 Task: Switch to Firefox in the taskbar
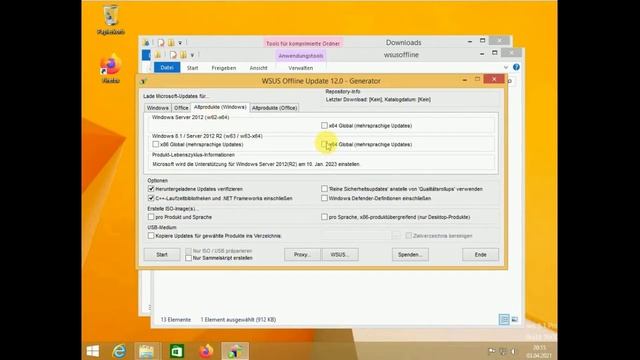coord(206,351)
